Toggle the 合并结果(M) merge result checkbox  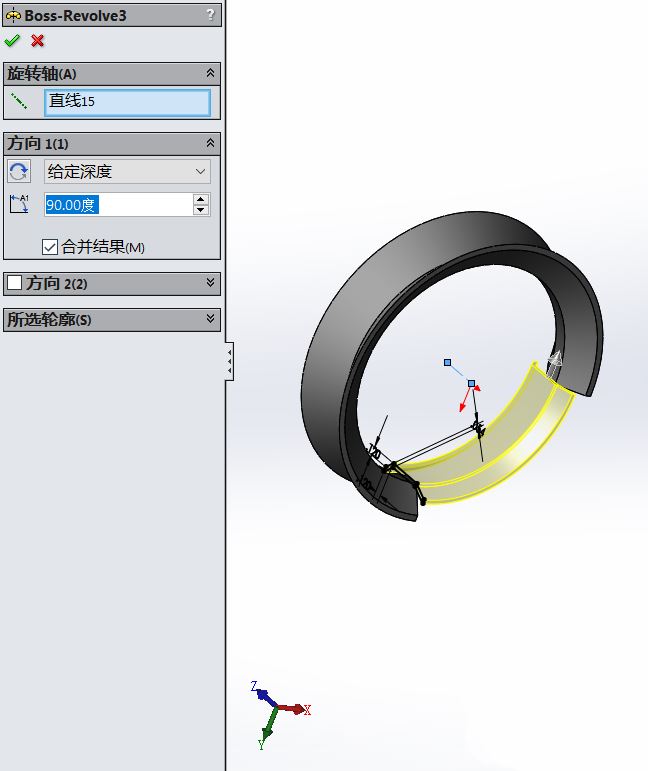point(50,246)
